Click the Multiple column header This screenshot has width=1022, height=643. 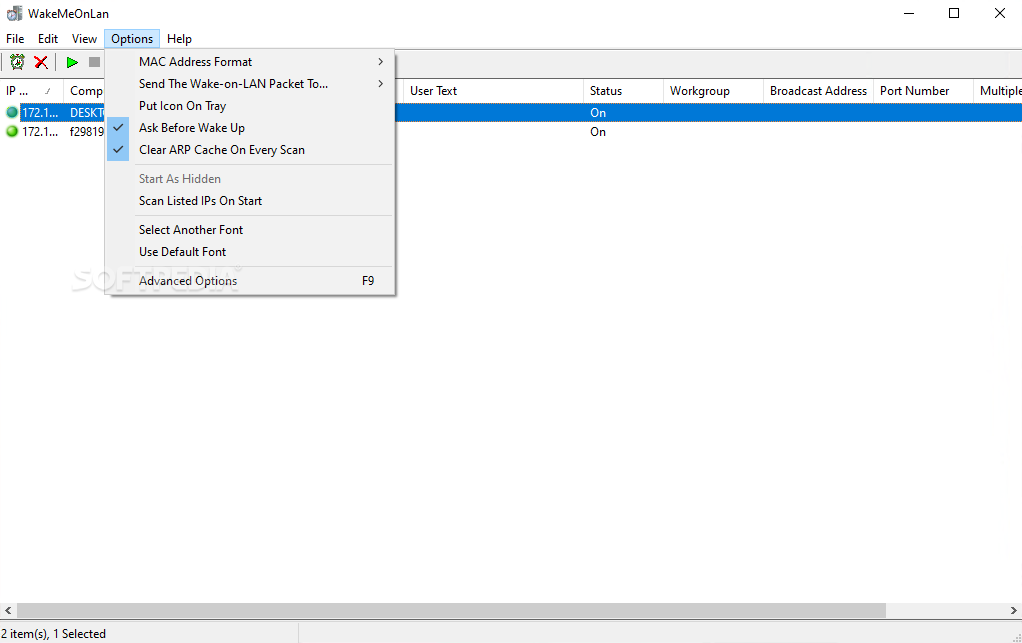point(998,91)
